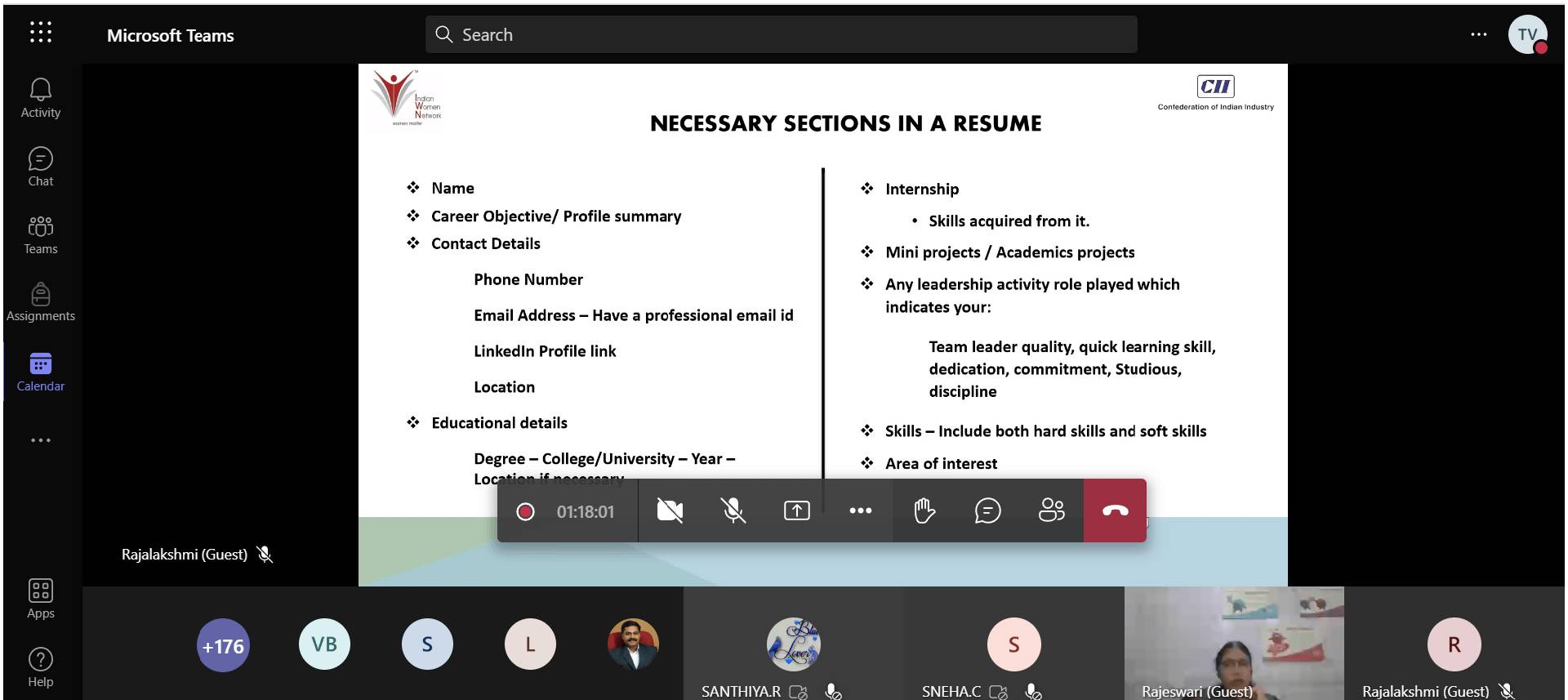Open the Chat section

40,167
